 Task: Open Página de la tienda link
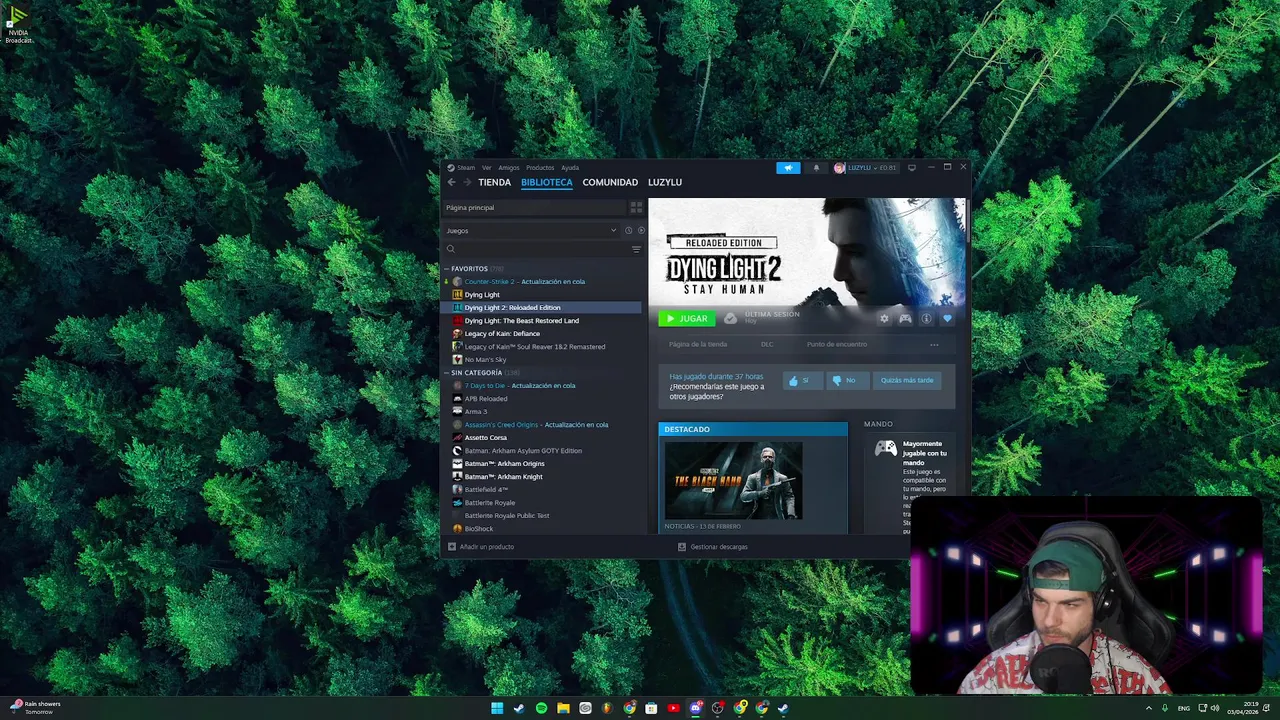click(x=698, y=345)
